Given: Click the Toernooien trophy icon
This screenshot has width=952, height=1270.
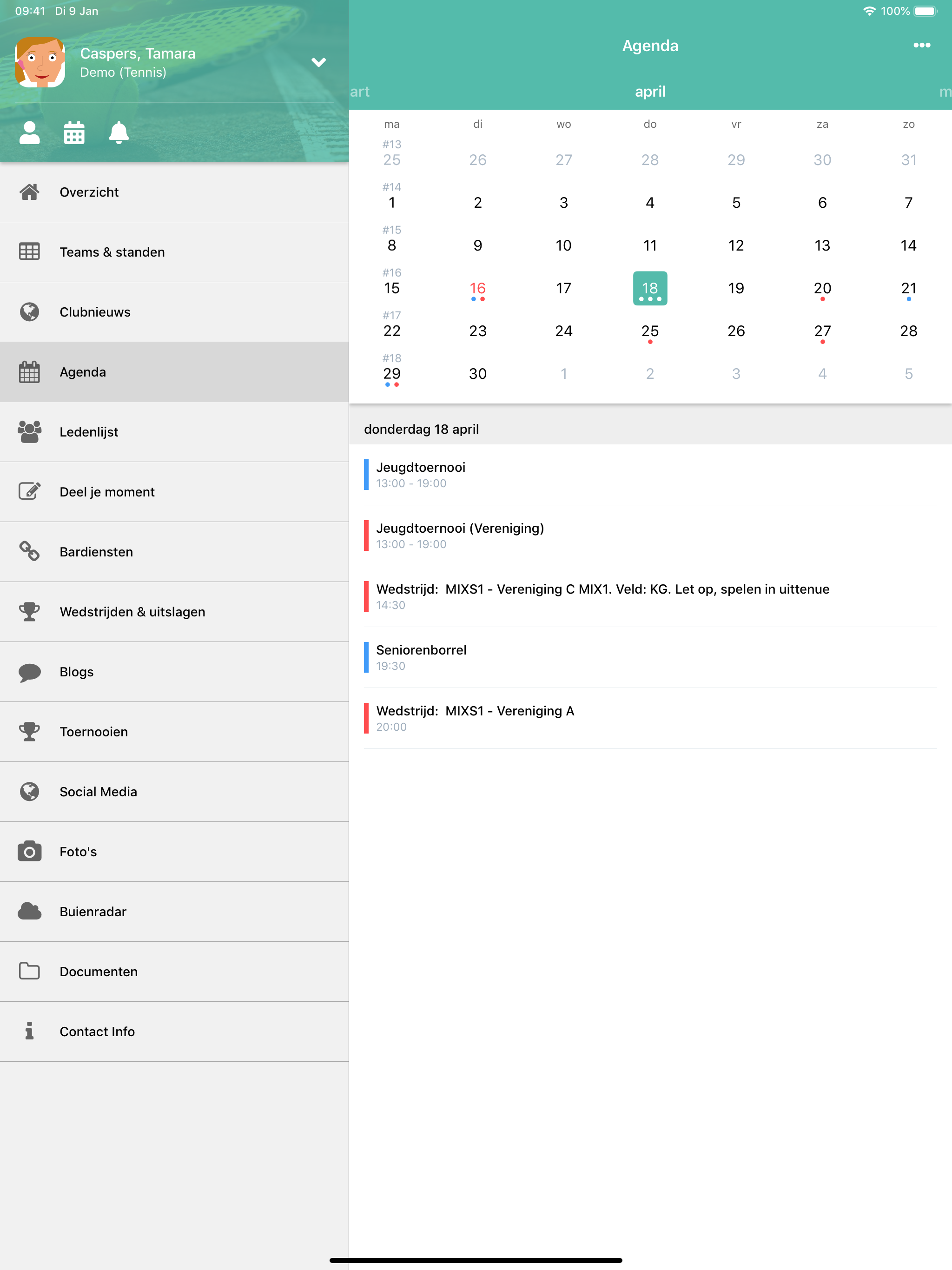Looking at the screenshot, I should [x=29, y=731].
